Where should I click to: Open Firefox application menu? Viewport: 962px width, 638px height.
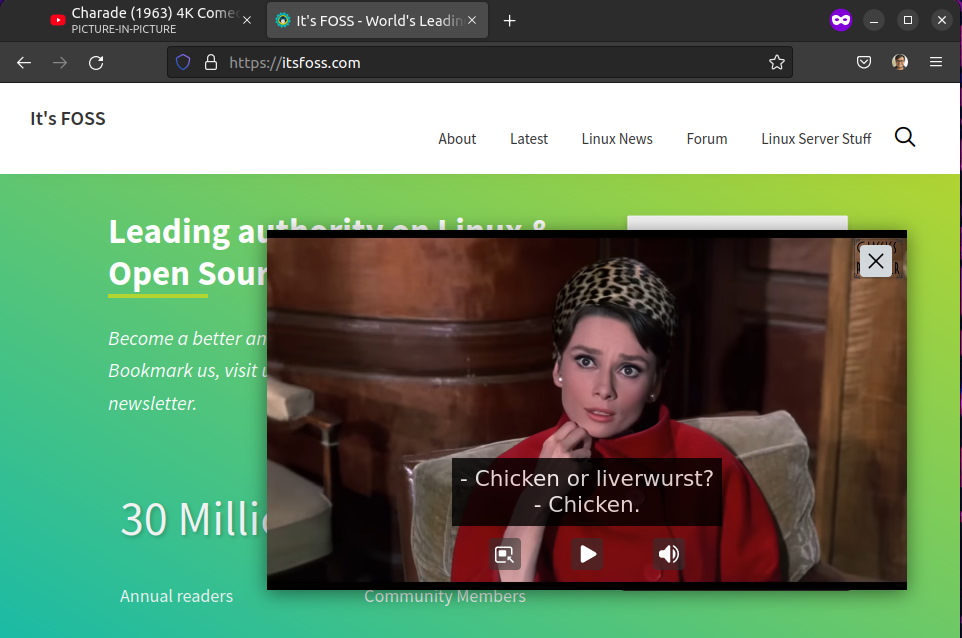tap(936, 62)
